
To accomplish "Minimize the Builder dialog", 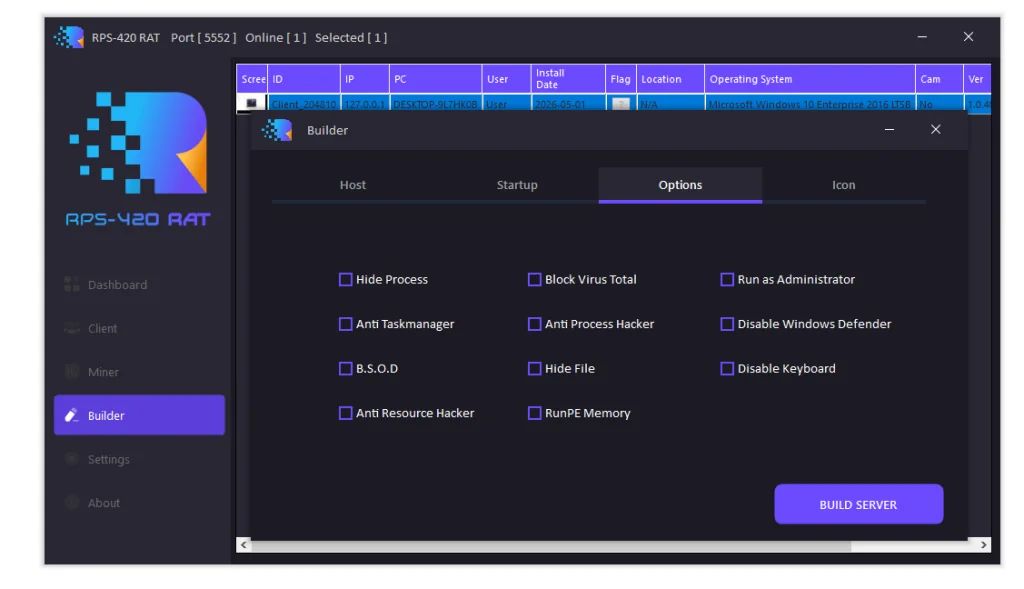I will click(889, 129).
